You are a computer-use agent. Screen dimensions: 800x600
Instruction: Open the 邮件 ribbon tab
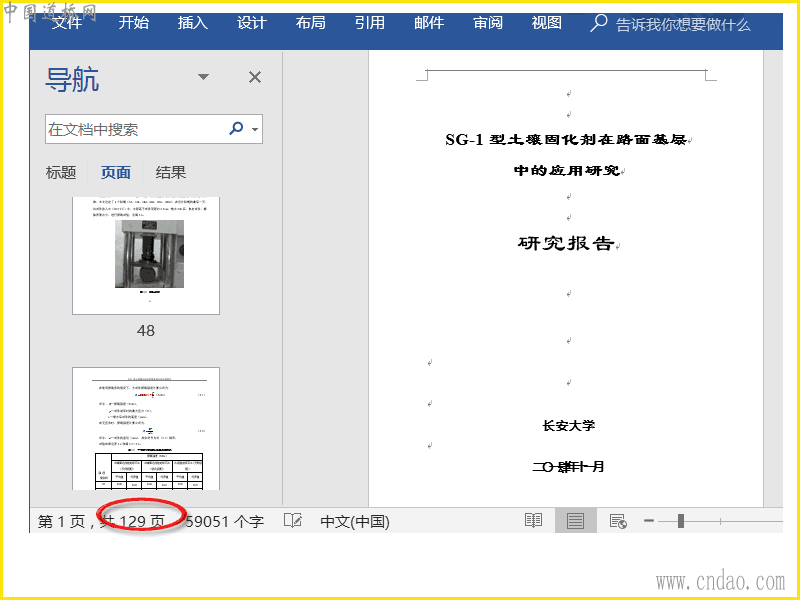coord(429,23)
